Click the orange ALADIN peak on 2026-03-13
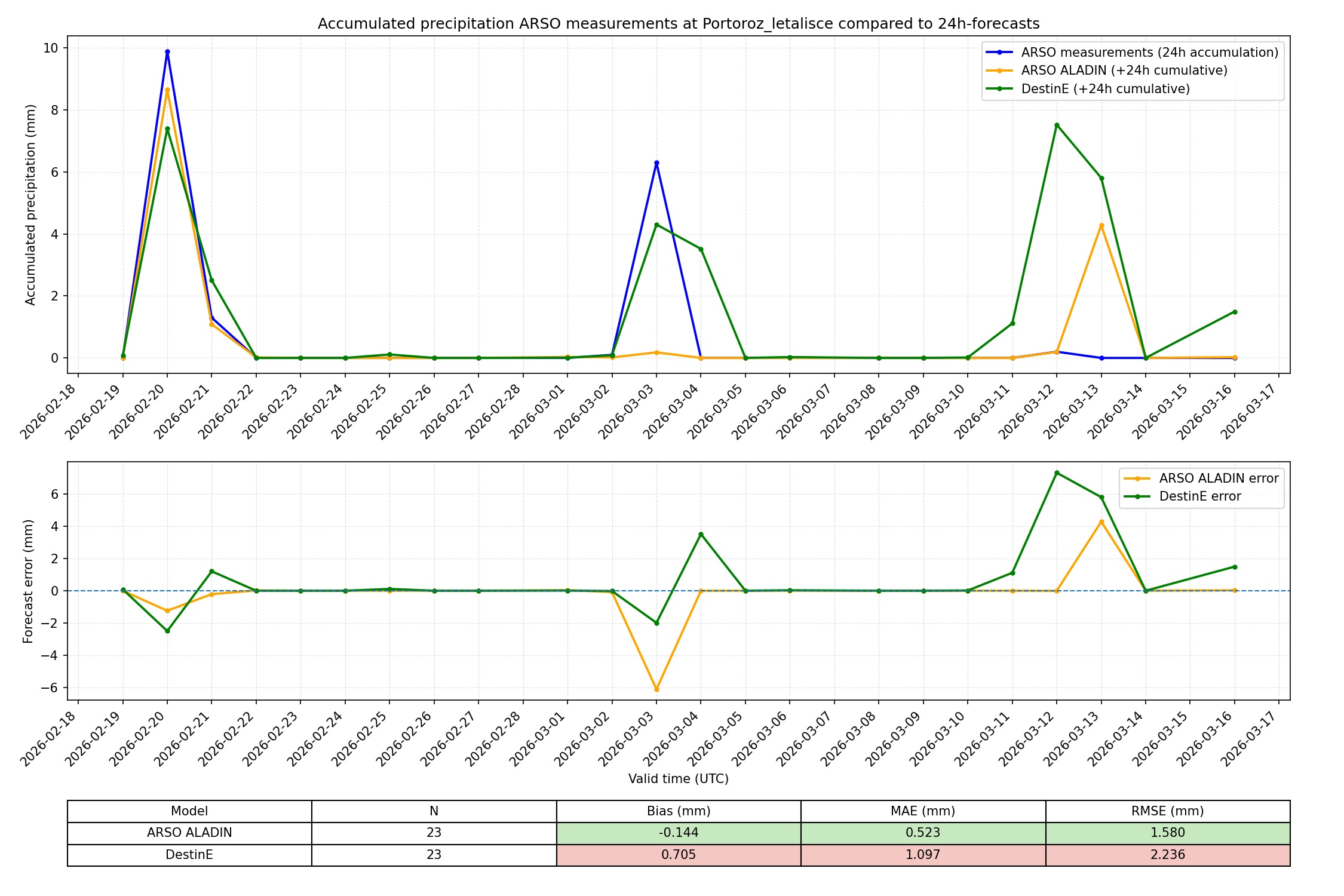Image resolution: width=1344 pixels, height=896 pixels. tap(1101, 226)
